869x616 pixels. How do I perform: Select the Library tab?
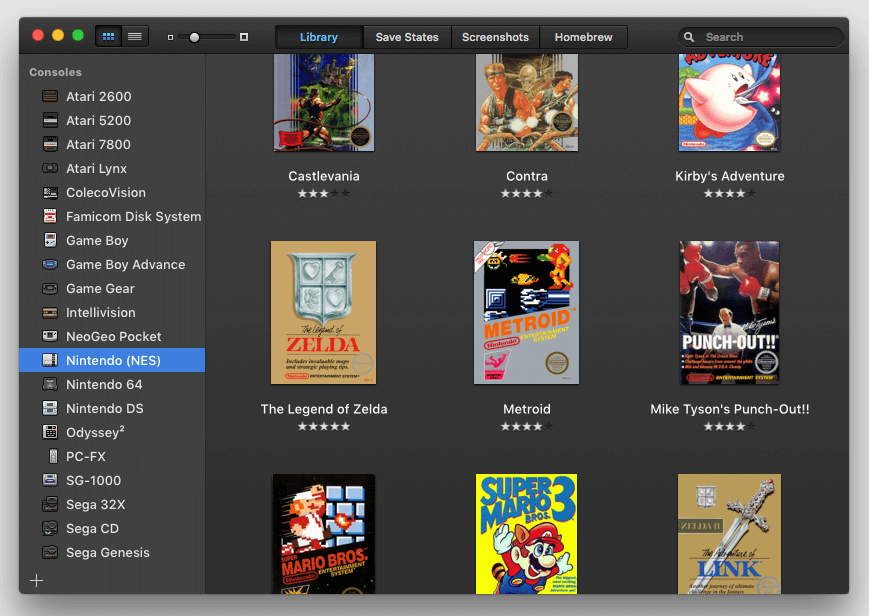pyautogui.click(x=319, y=37)
